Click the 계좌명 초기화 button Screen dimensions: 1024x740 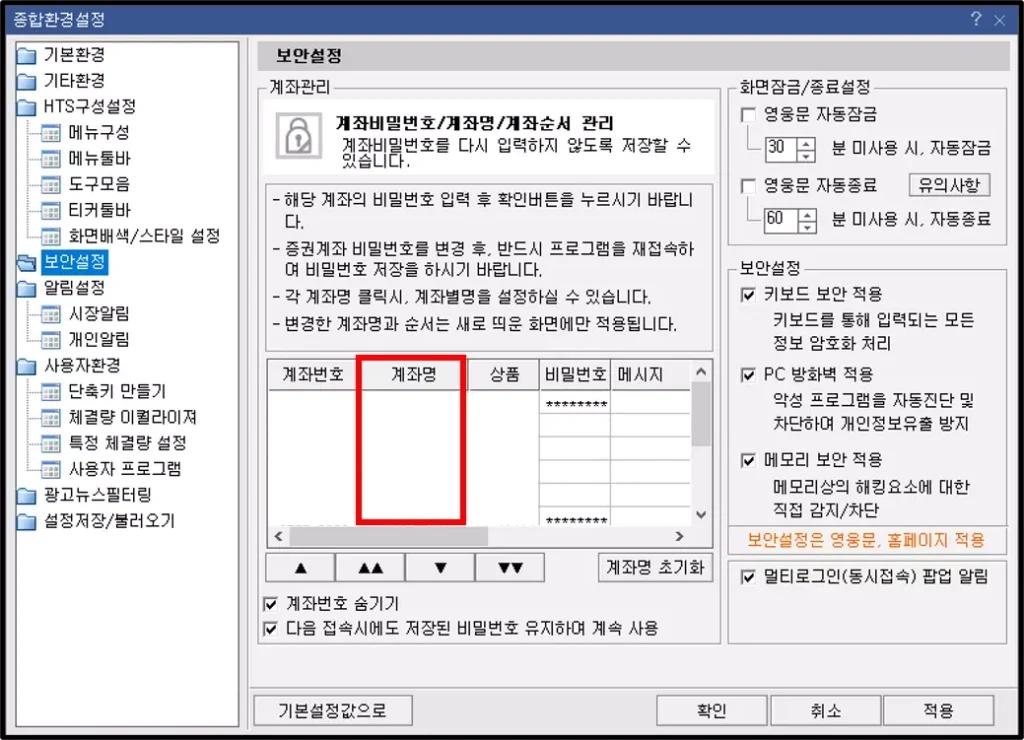point(655,568)
